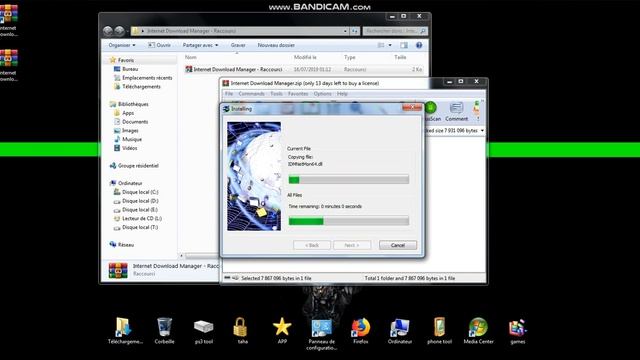Select Lecteur de CD (L:) in navigation pane
Viewport: 640px width, 360px height.
coord(142,218)
